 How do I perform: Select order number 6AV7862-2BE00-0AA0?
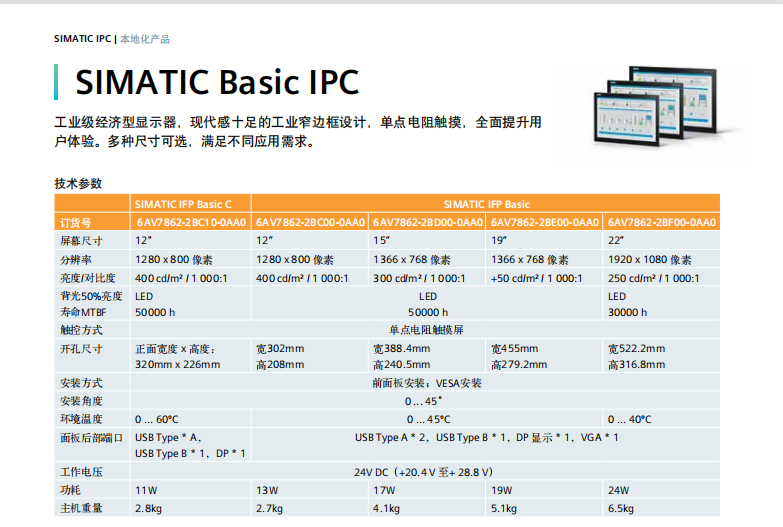(545, 222)
